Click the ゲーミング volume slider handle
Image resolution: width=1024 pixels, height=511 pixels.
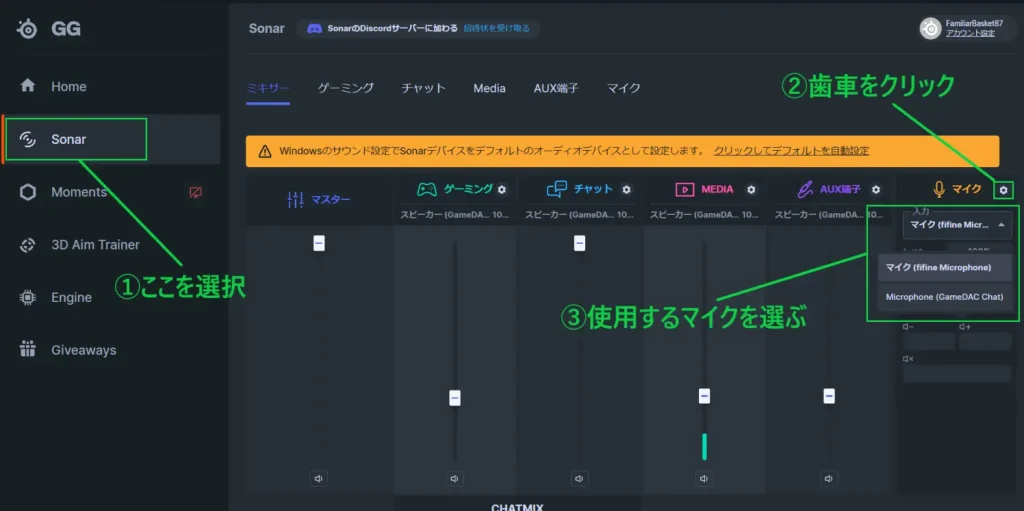[455, 397]
